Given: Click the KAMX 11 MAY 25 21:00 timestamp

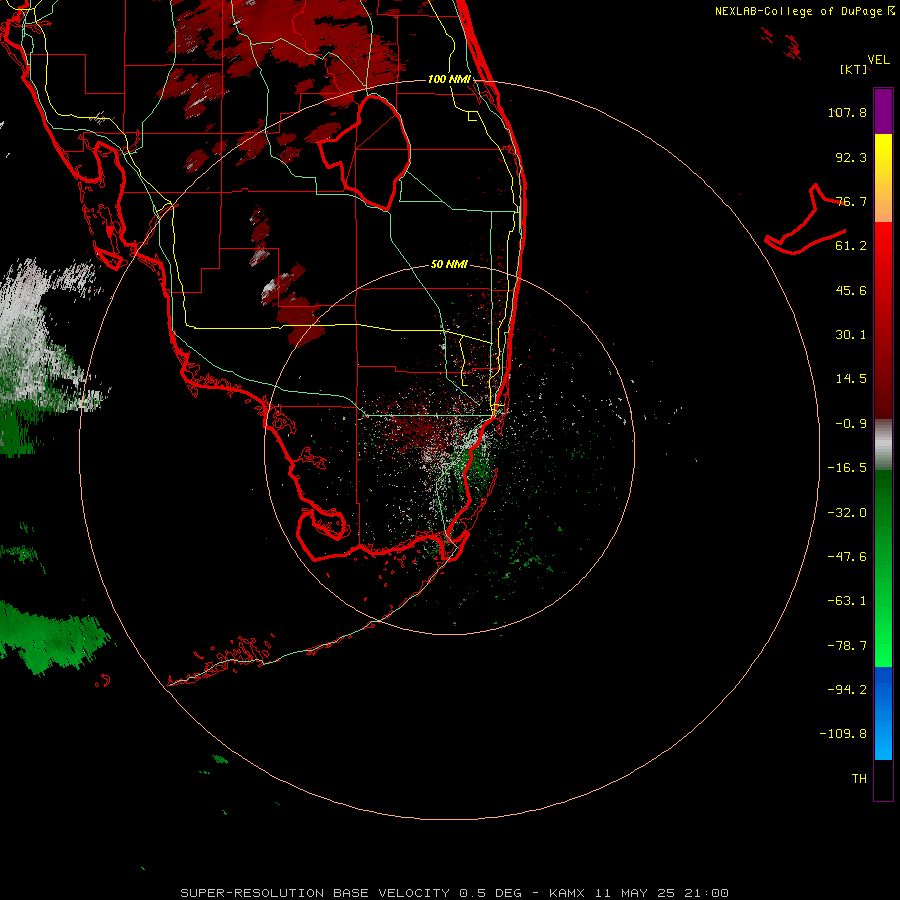Looking at the screenshot, I should pos(639,893).
